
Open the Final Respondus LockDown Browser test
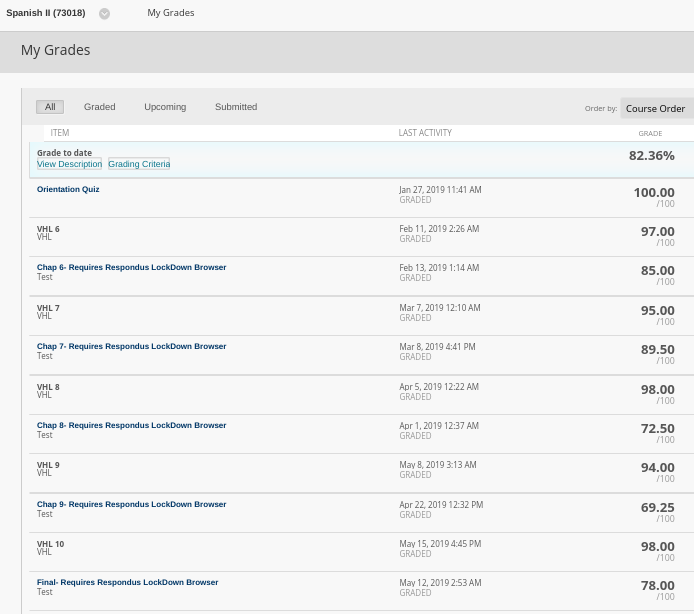127,582
